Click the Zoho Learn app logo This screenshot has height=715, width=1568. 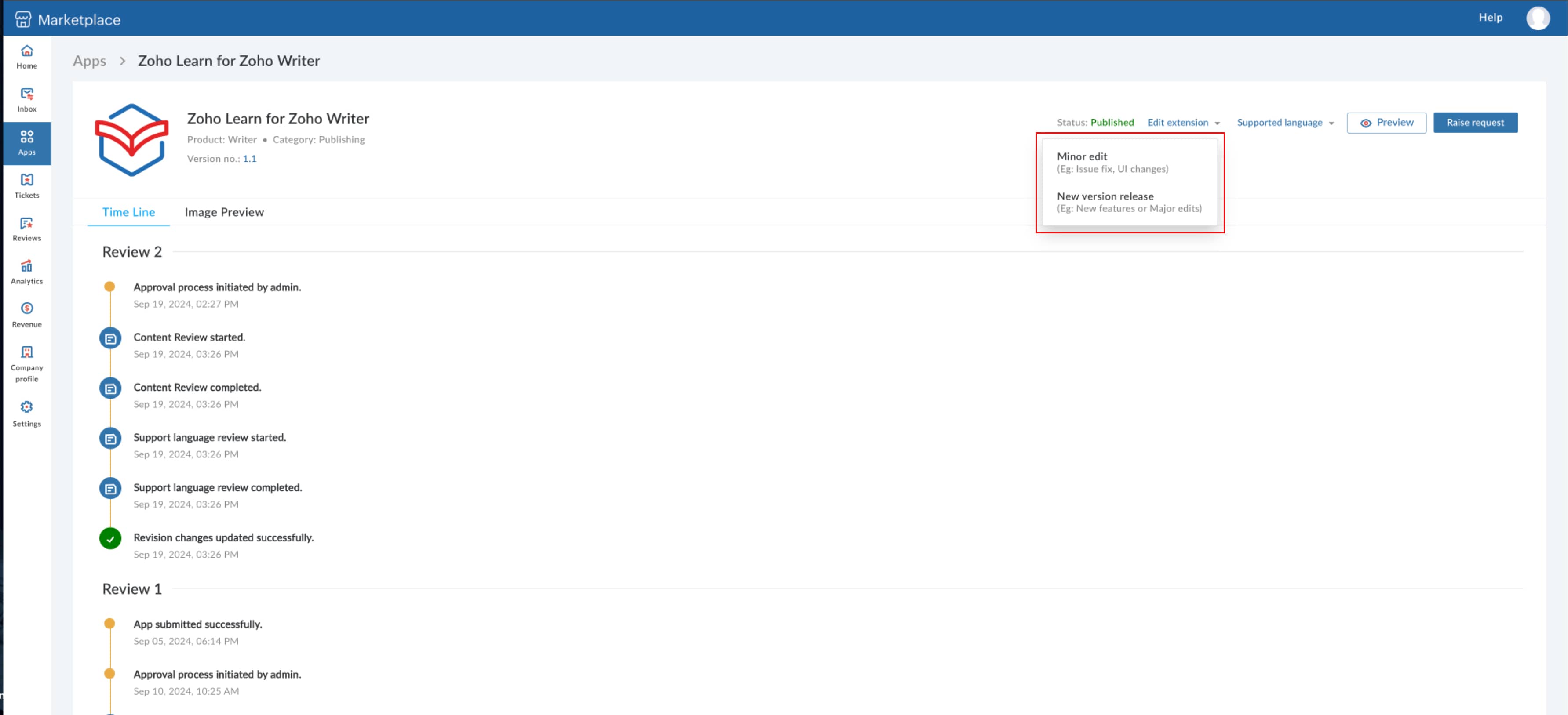coord(131,140)
